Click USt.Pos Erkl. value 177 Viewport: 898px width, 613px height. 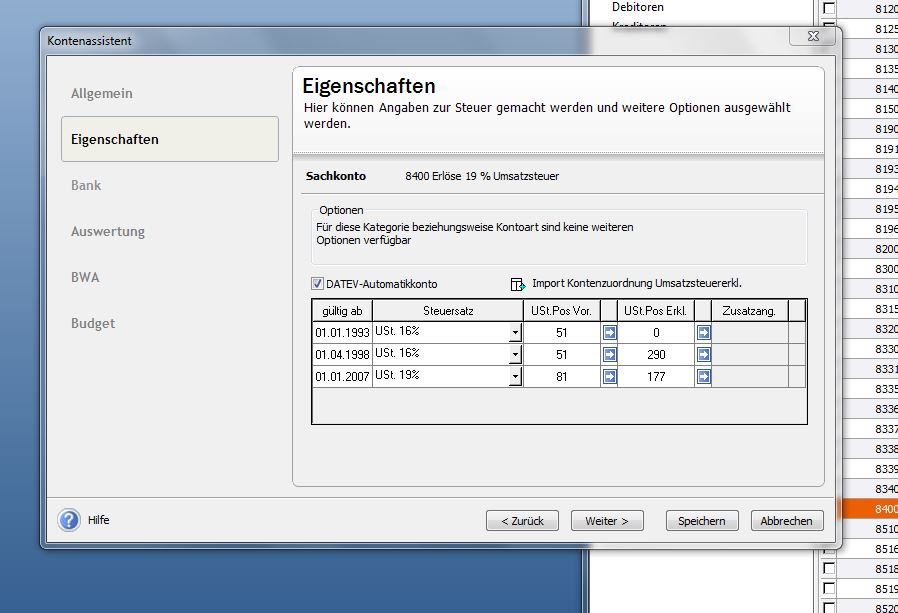pos(656,376)
